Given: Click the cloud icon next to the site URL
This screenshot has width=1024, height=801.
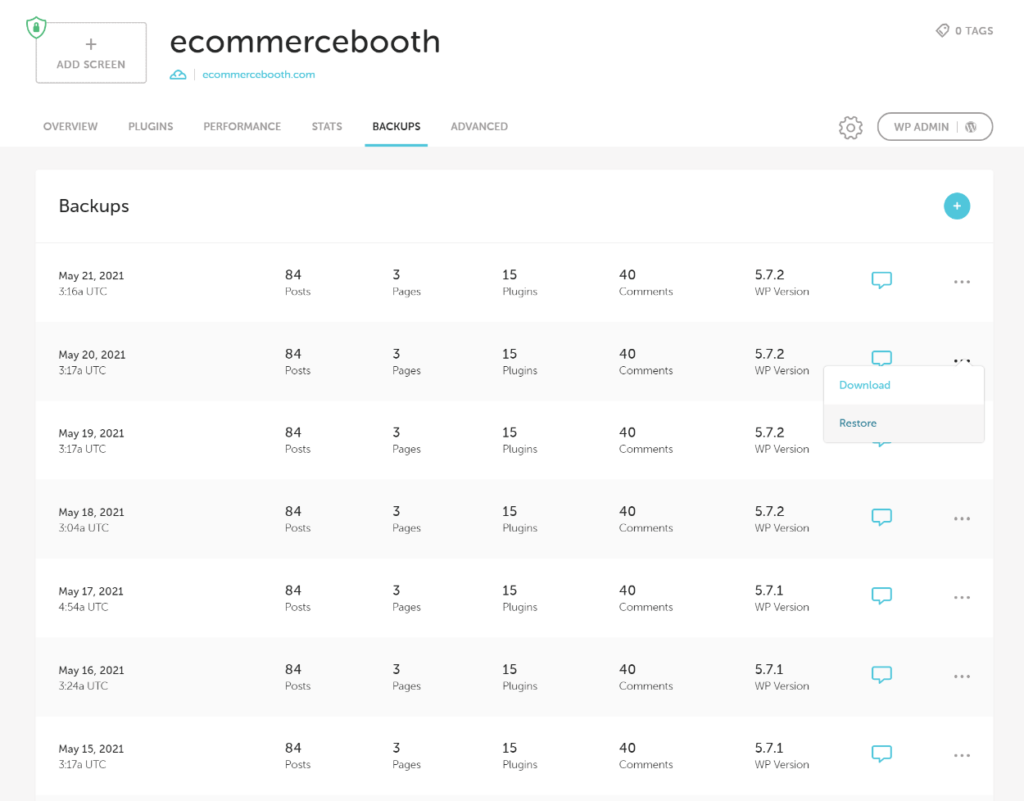Looking at the screenshot, I should [178, 74].
